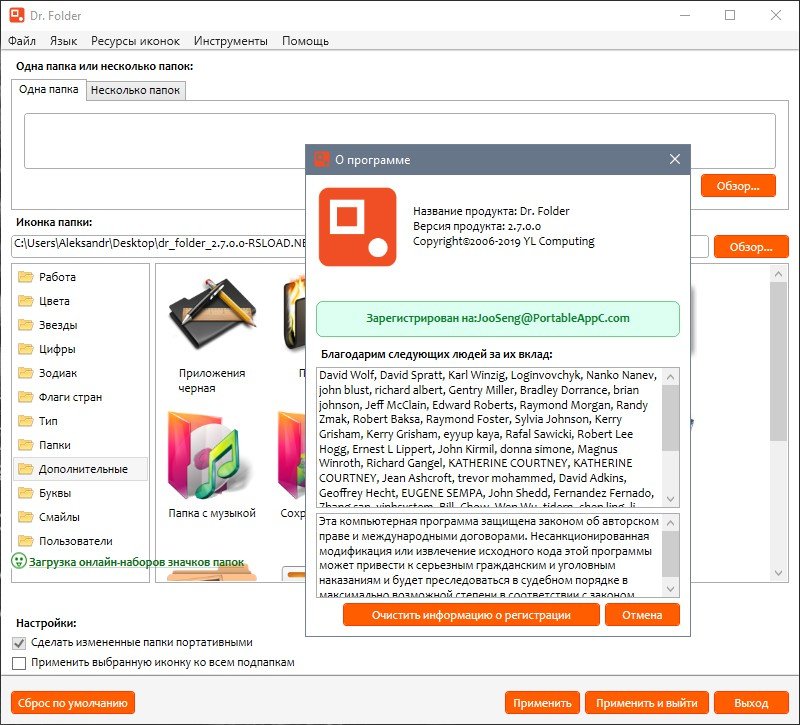Click the Выход button
The image size is (800, 725).
click(x=751, y=703)
